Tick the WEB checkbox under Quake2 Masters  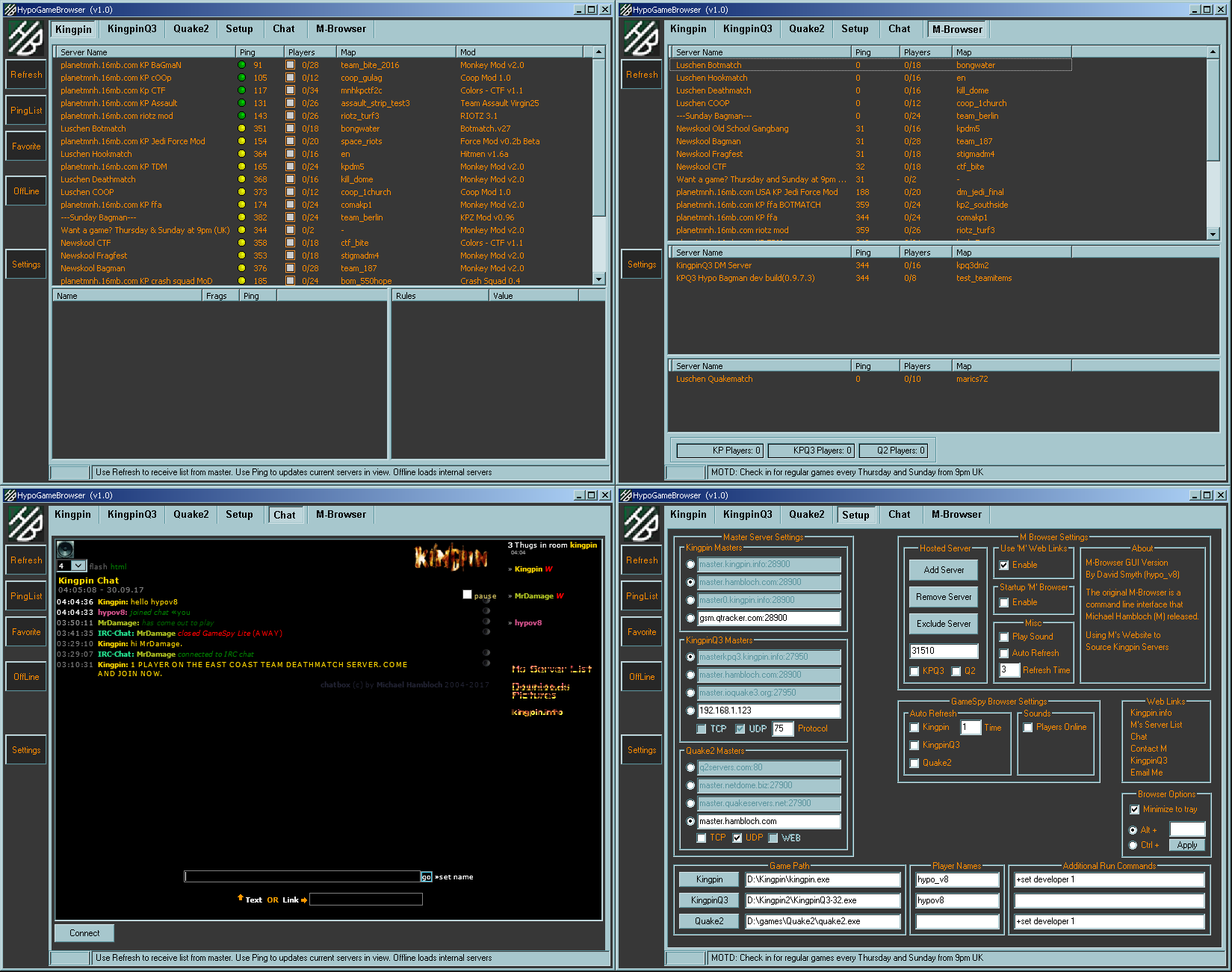point(773,838)
